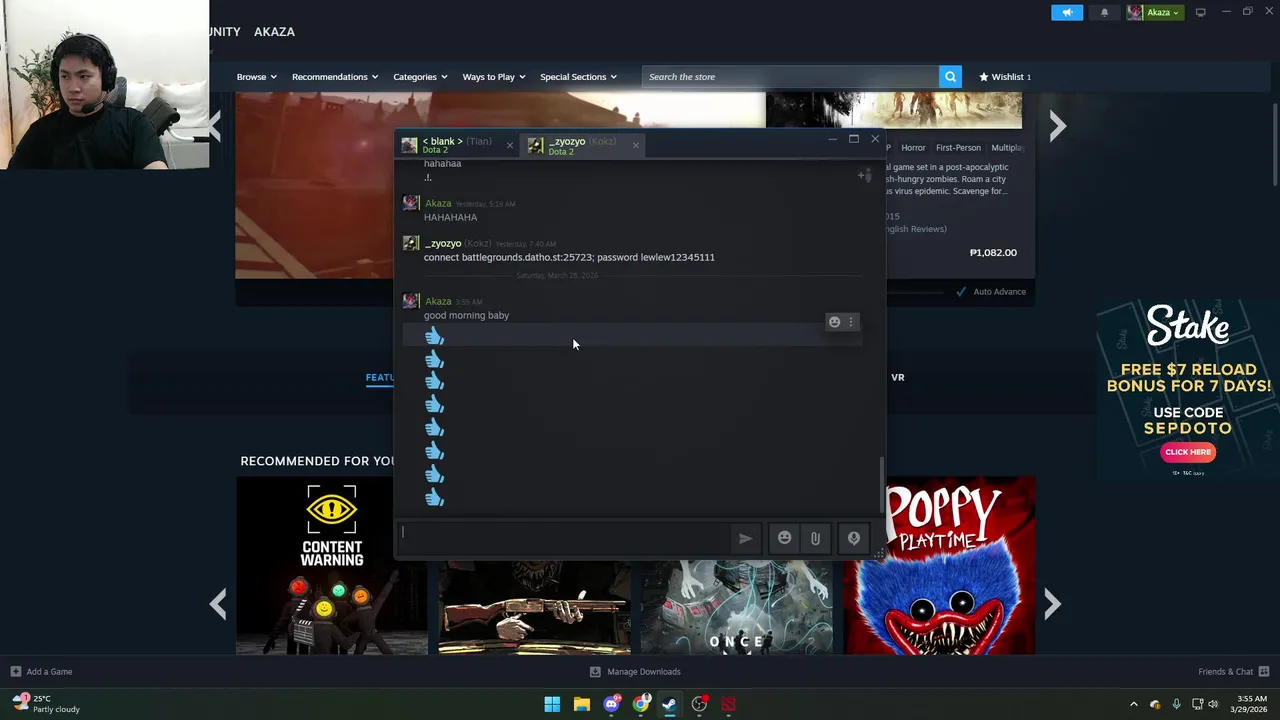Open the Akaza account dropdown

[x=1155, y=12]
